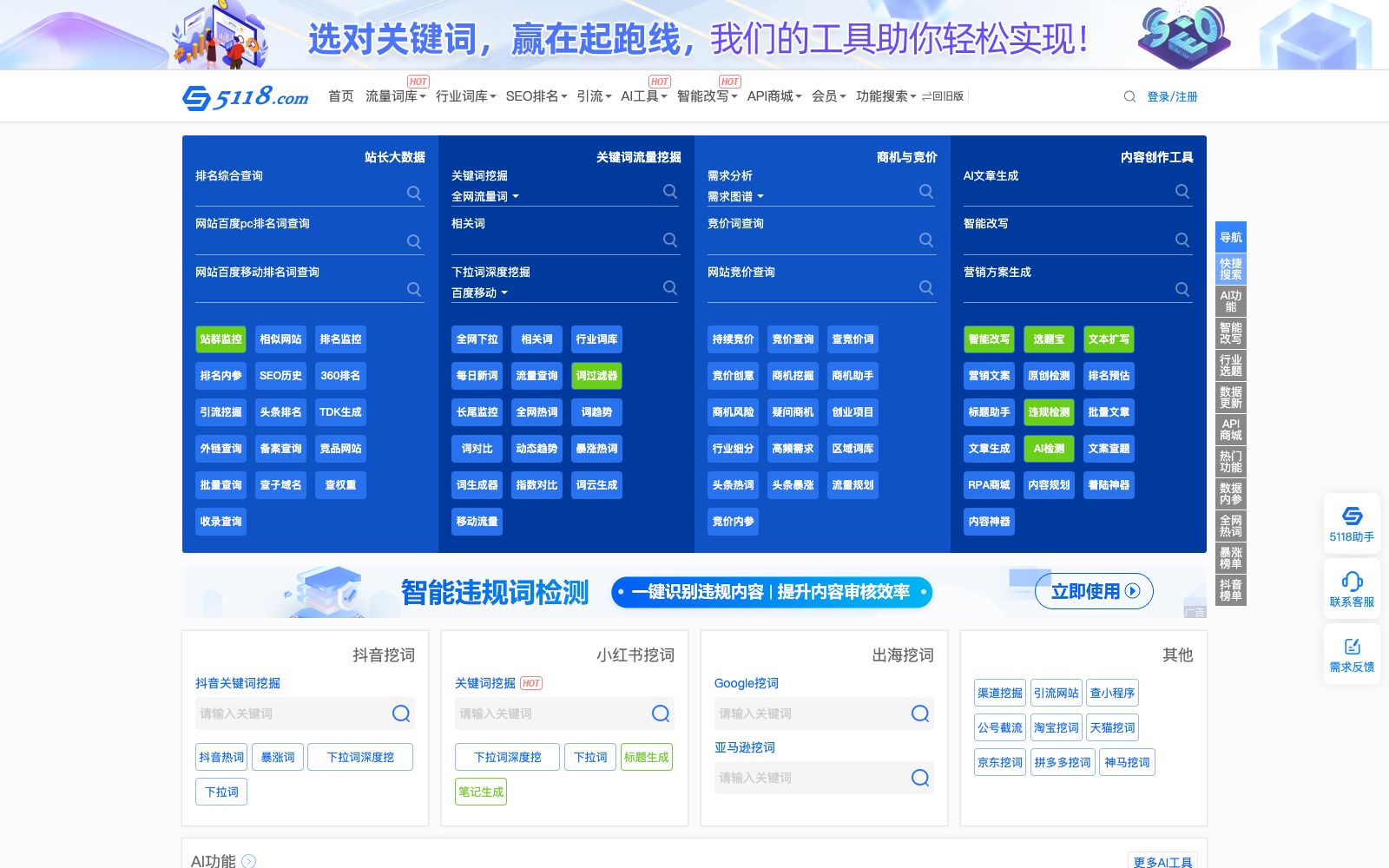Click the top SEO promotional banner
1389x868 pixels.
pos(694,35)
